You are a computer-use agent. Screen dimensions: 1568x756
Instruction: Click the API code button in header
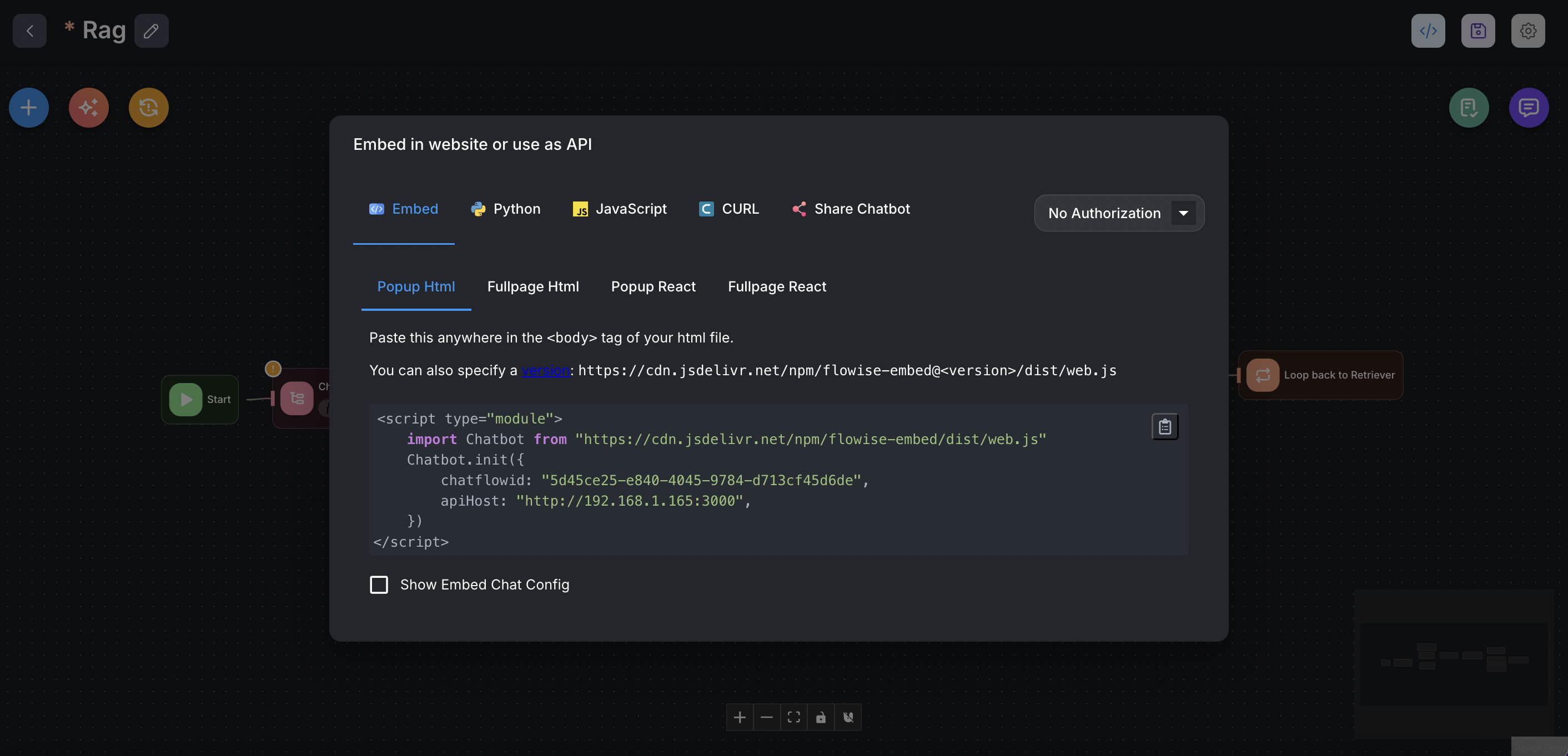pyautogui.click(x=1428, y=31)
